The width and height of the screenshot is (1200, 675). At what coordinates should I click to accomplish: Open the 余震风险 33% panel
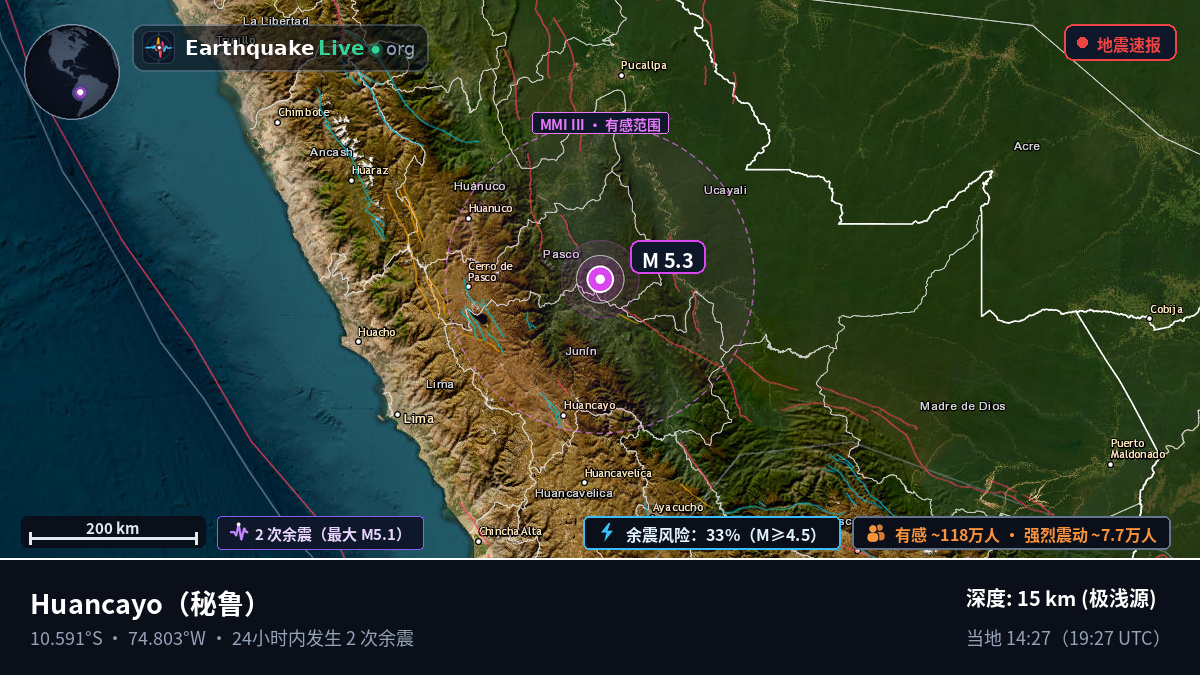pyautogui.click(x=712, y=533)
